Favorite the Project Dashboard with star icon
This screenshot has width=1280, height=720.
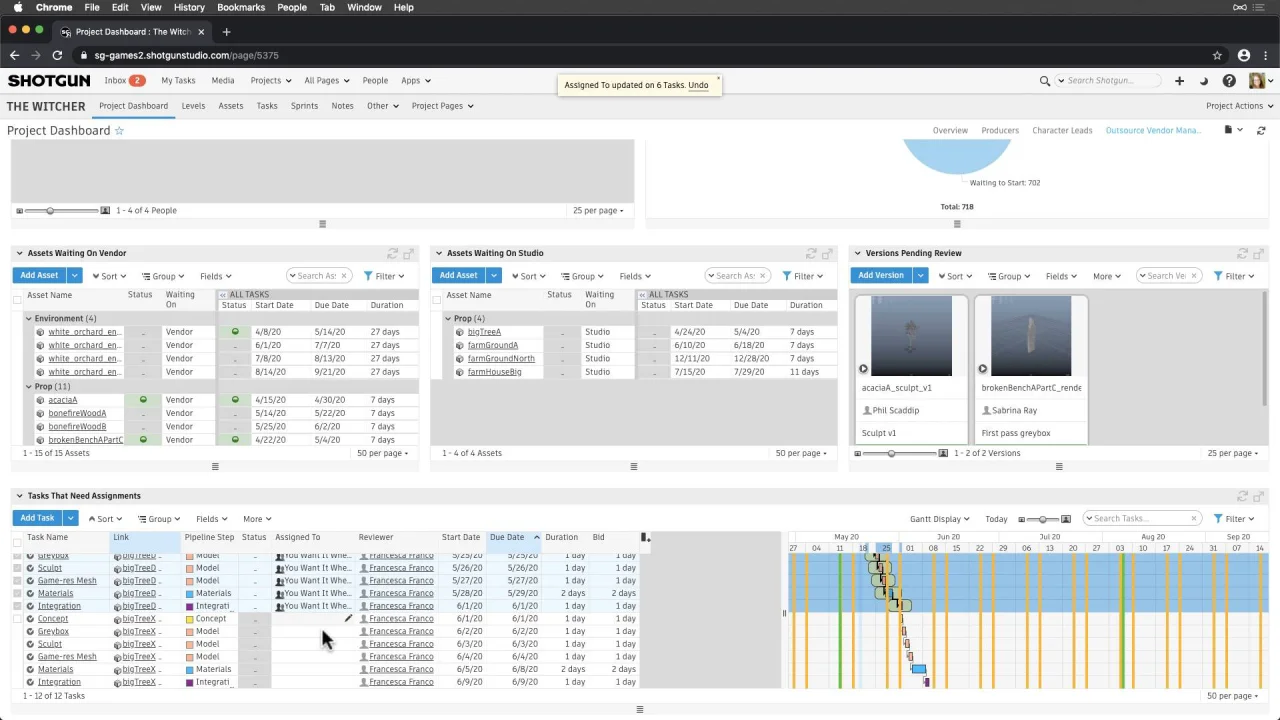[x=119, y=131]
